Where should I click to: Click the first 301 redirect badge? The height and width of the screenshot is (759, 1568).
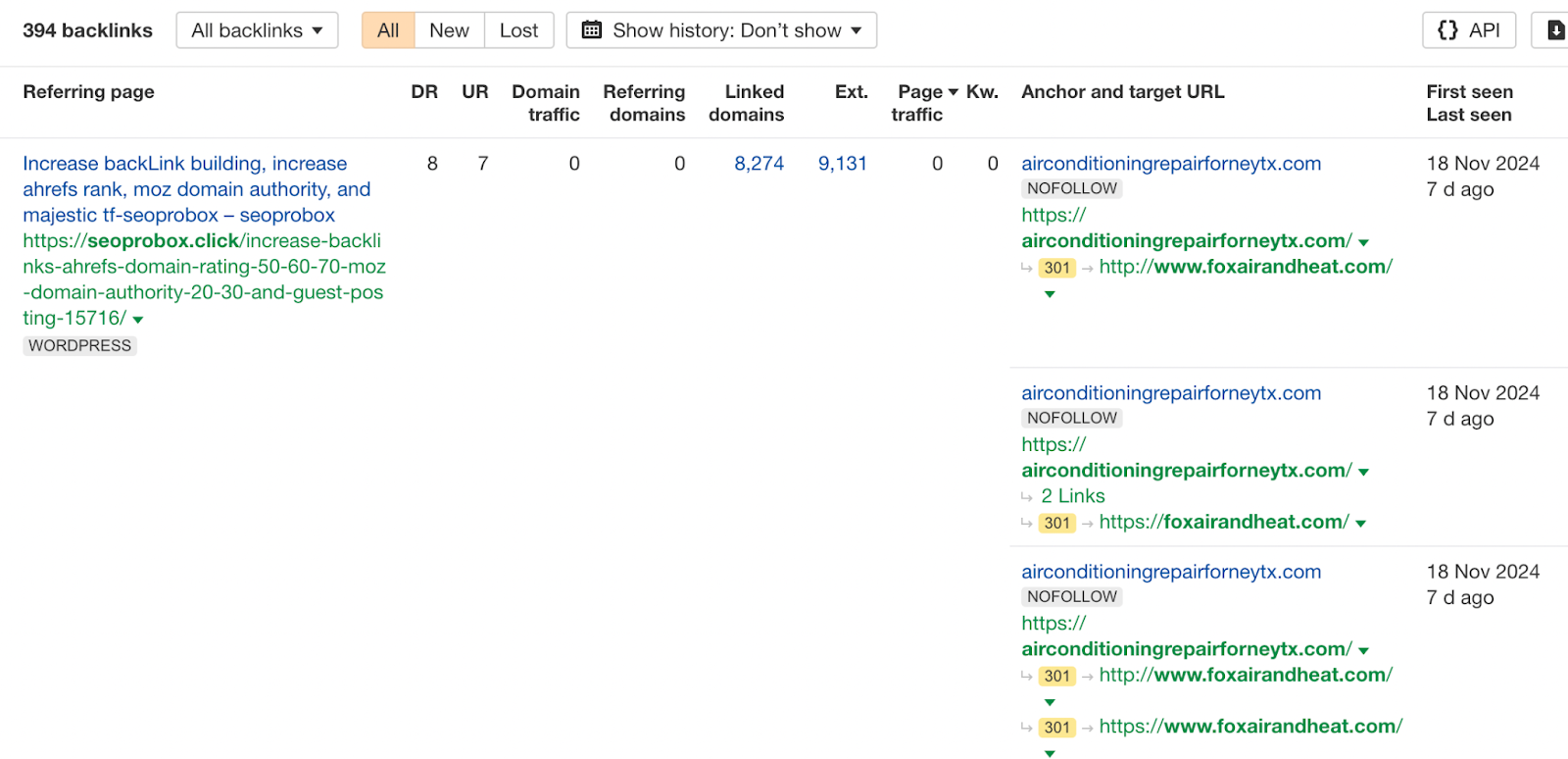1056,268
